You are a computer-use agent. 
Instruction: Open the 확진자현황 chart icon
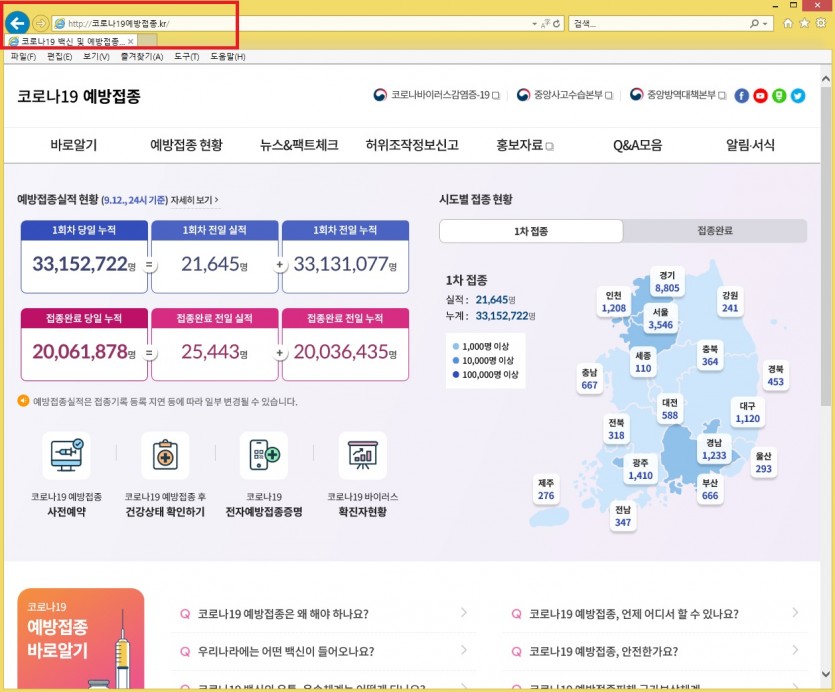point(362,457)
